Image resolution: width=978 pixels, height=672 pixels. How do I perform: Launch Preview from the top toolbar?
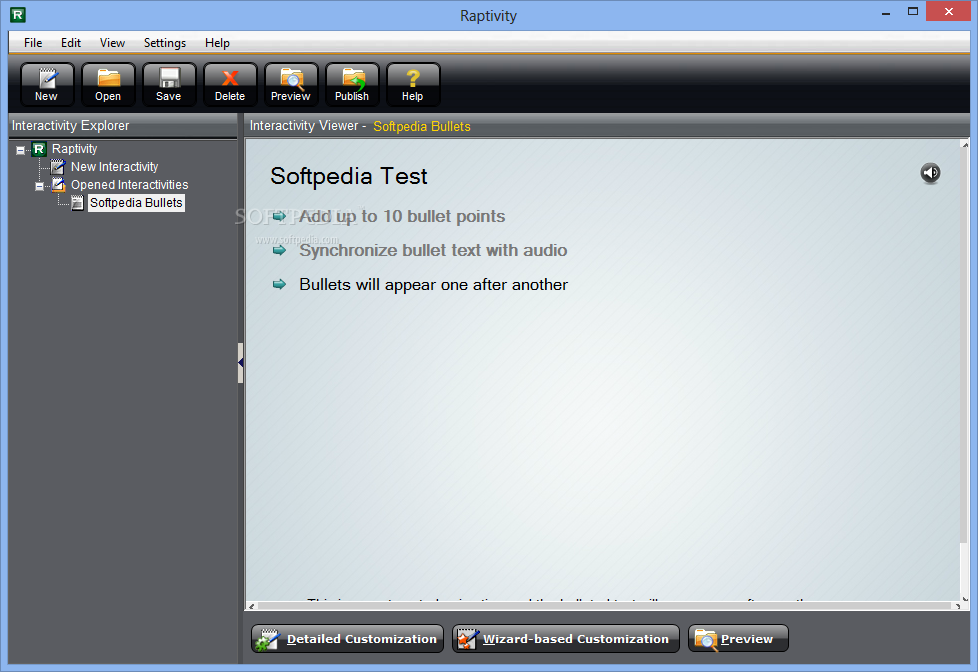291,85
